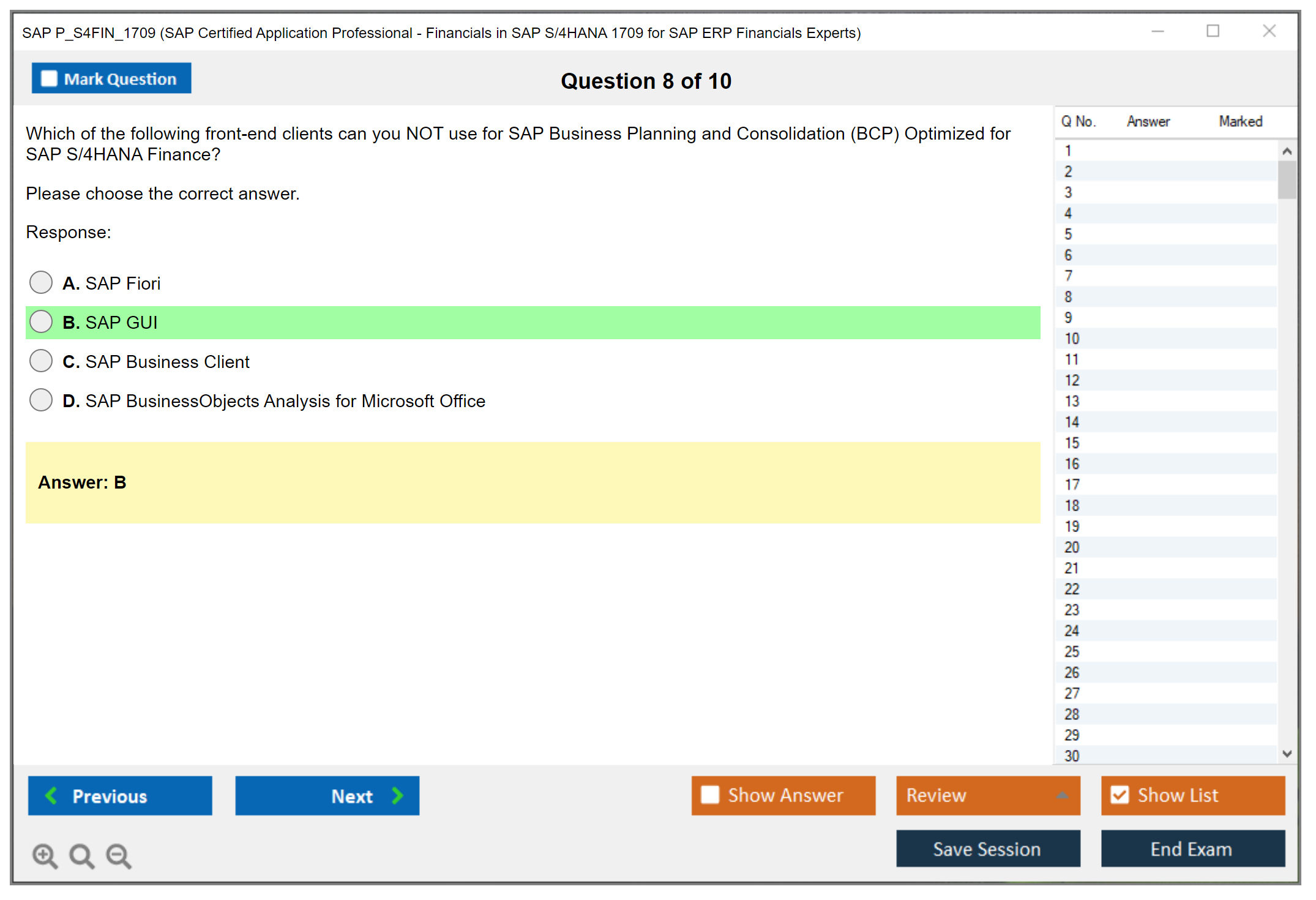Maximize the exam window

click(x=1213, y=31)
